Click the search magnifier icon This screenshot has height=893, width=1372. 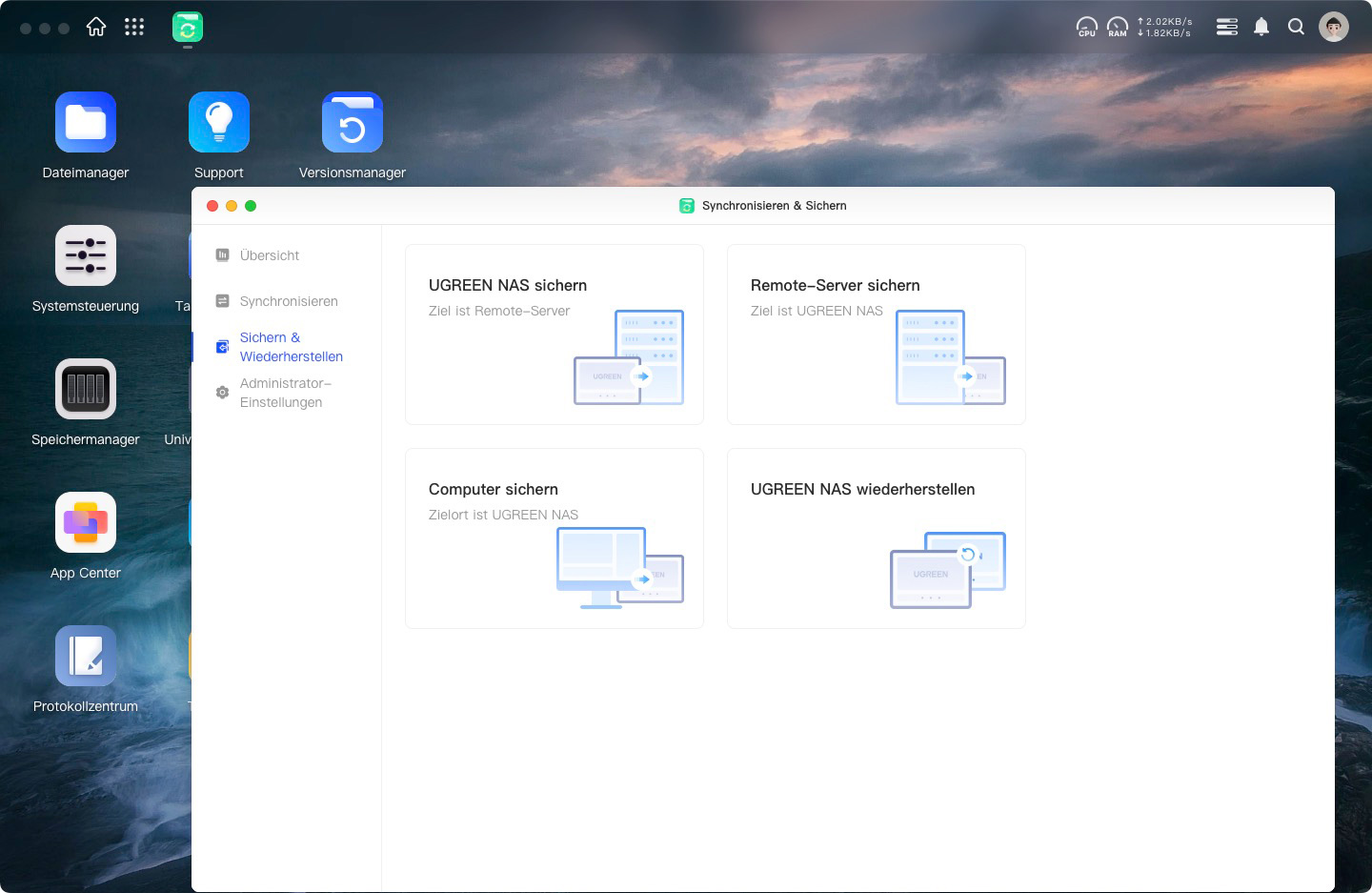(1296, 27)
